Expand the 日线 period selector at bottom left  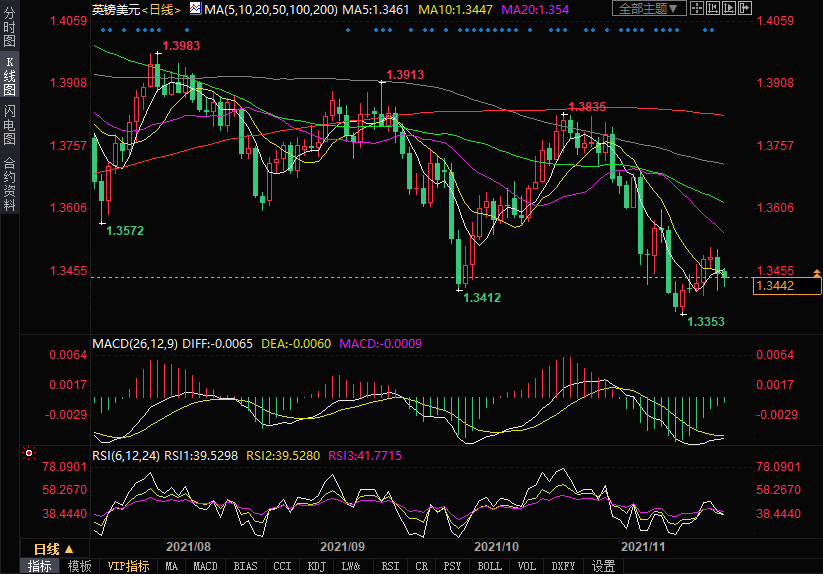(53, 549)
